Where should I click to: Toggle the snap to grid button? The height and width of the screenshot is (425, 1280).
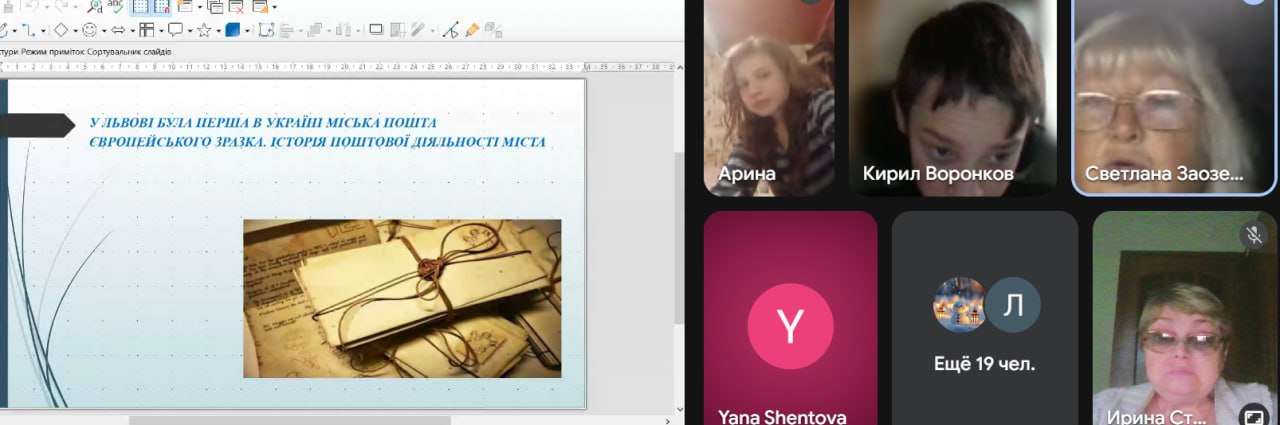tap(161, 6)
